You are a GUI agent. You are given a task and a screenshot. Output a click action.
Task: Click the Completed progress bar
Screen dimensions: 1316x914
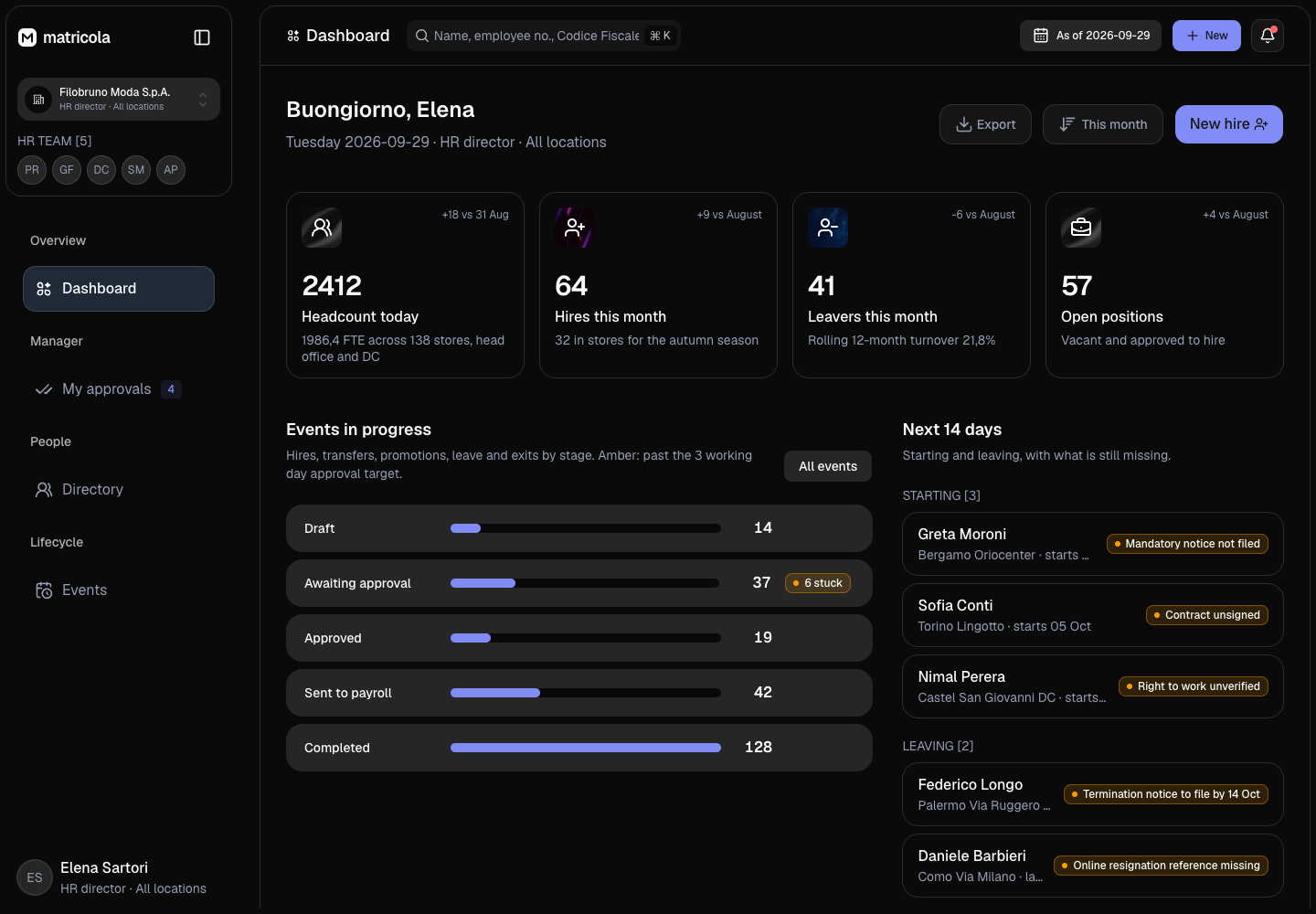[586, 748]
